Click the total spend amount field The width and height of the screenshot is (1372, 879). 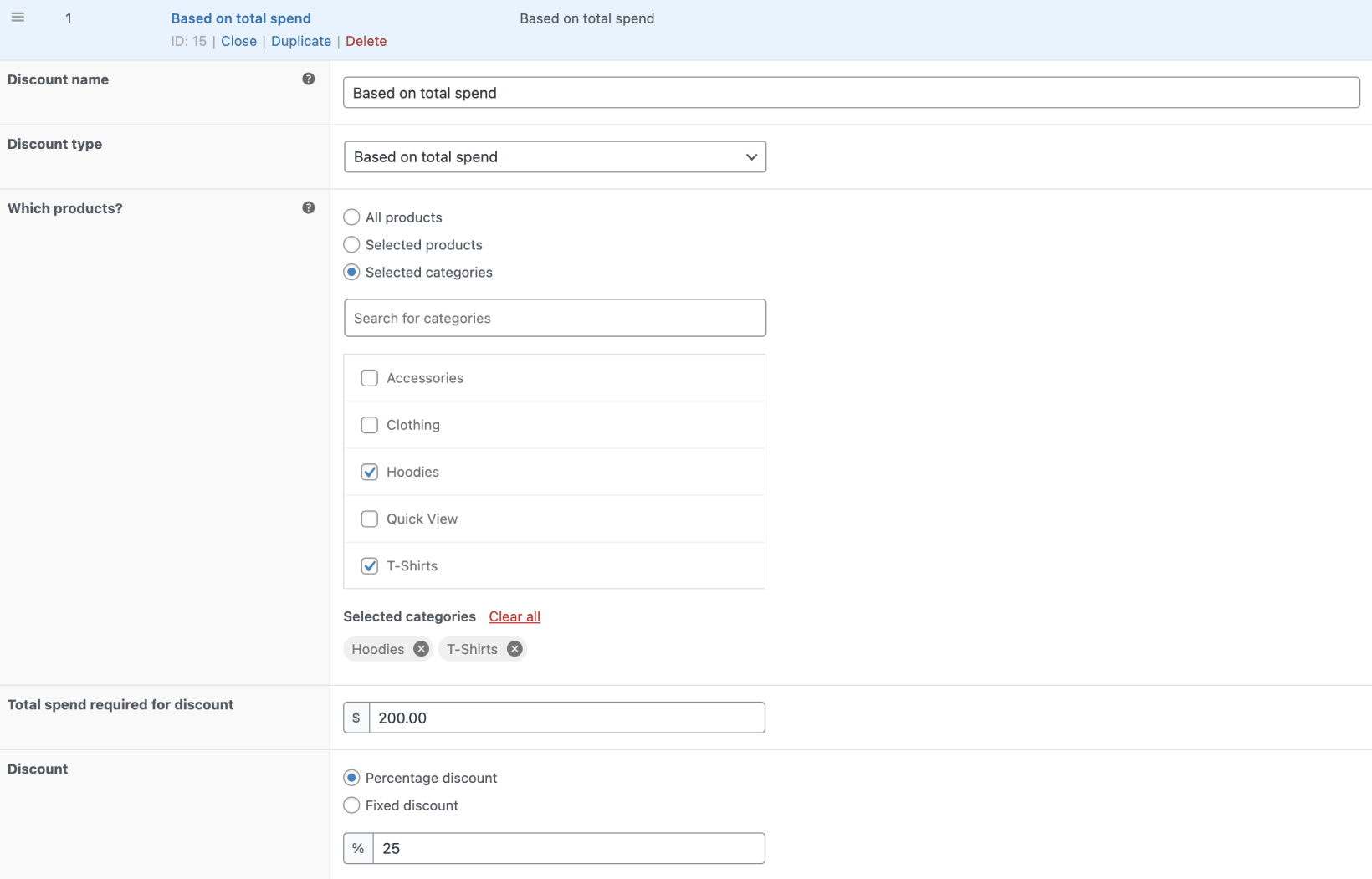(566, 718)
